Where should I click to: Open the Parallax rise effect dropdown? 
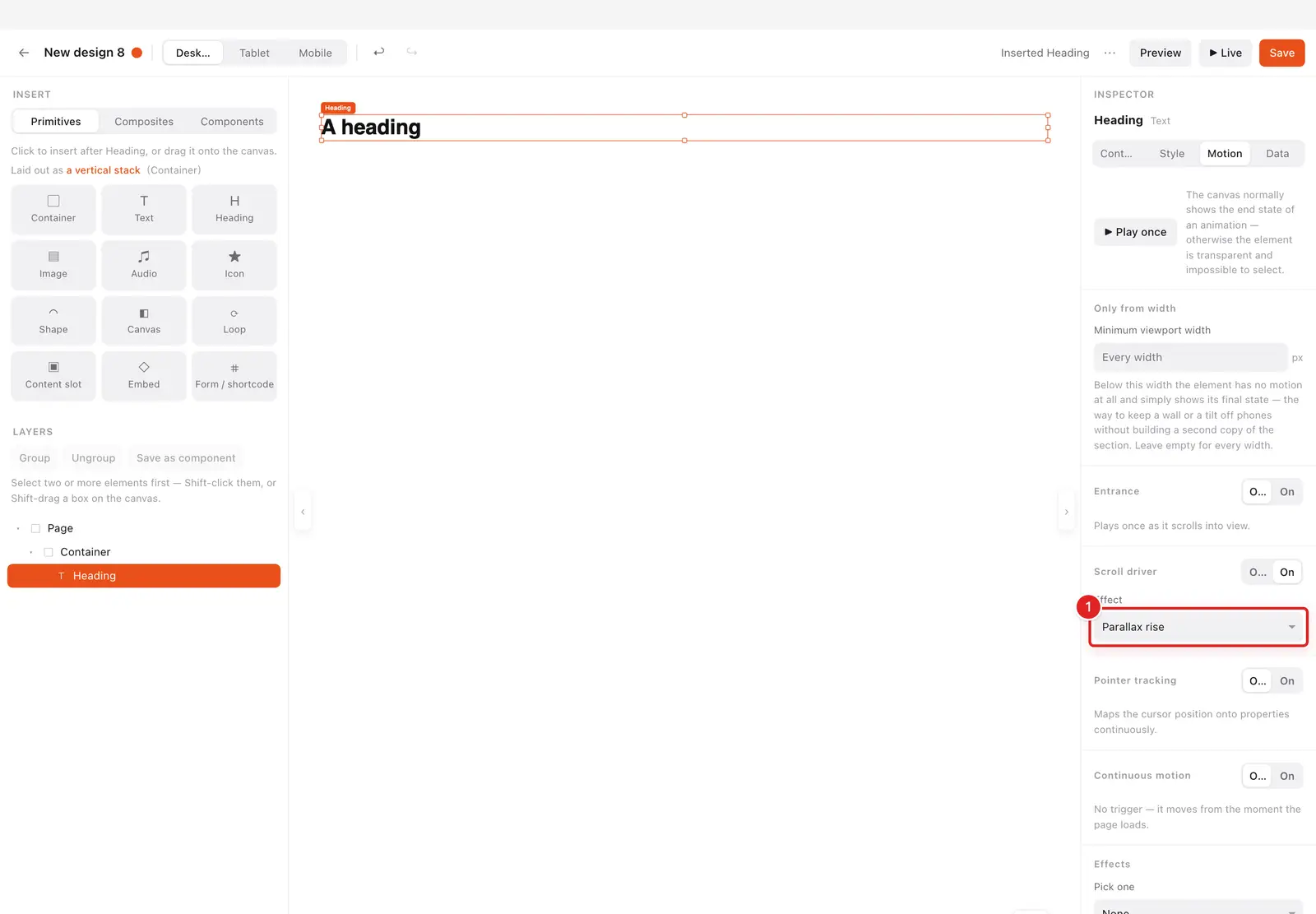pos(1198,627)
